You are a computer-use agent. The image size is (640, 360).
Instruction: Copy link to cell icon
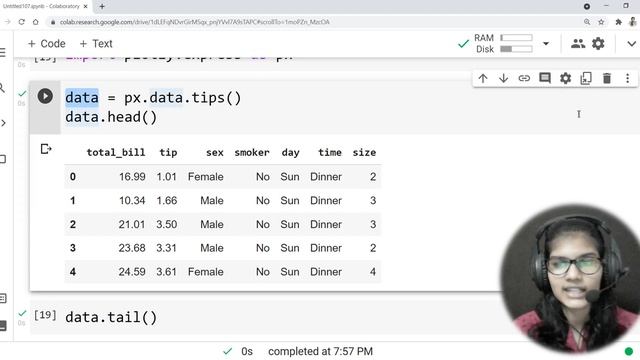coord(524,78)
